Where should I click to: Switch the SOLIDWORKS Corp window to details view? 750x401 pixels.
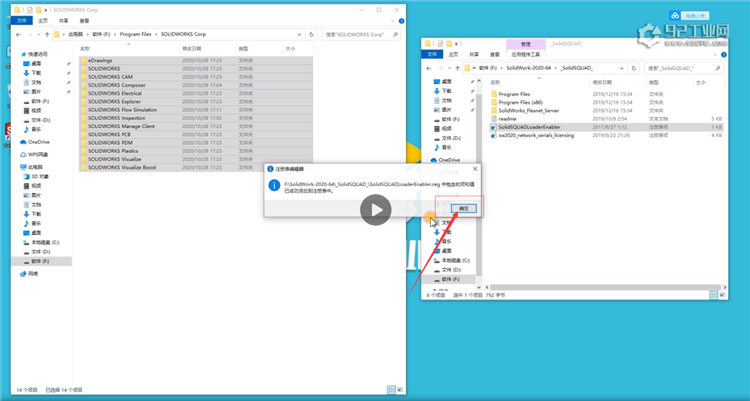coord(391,390)
